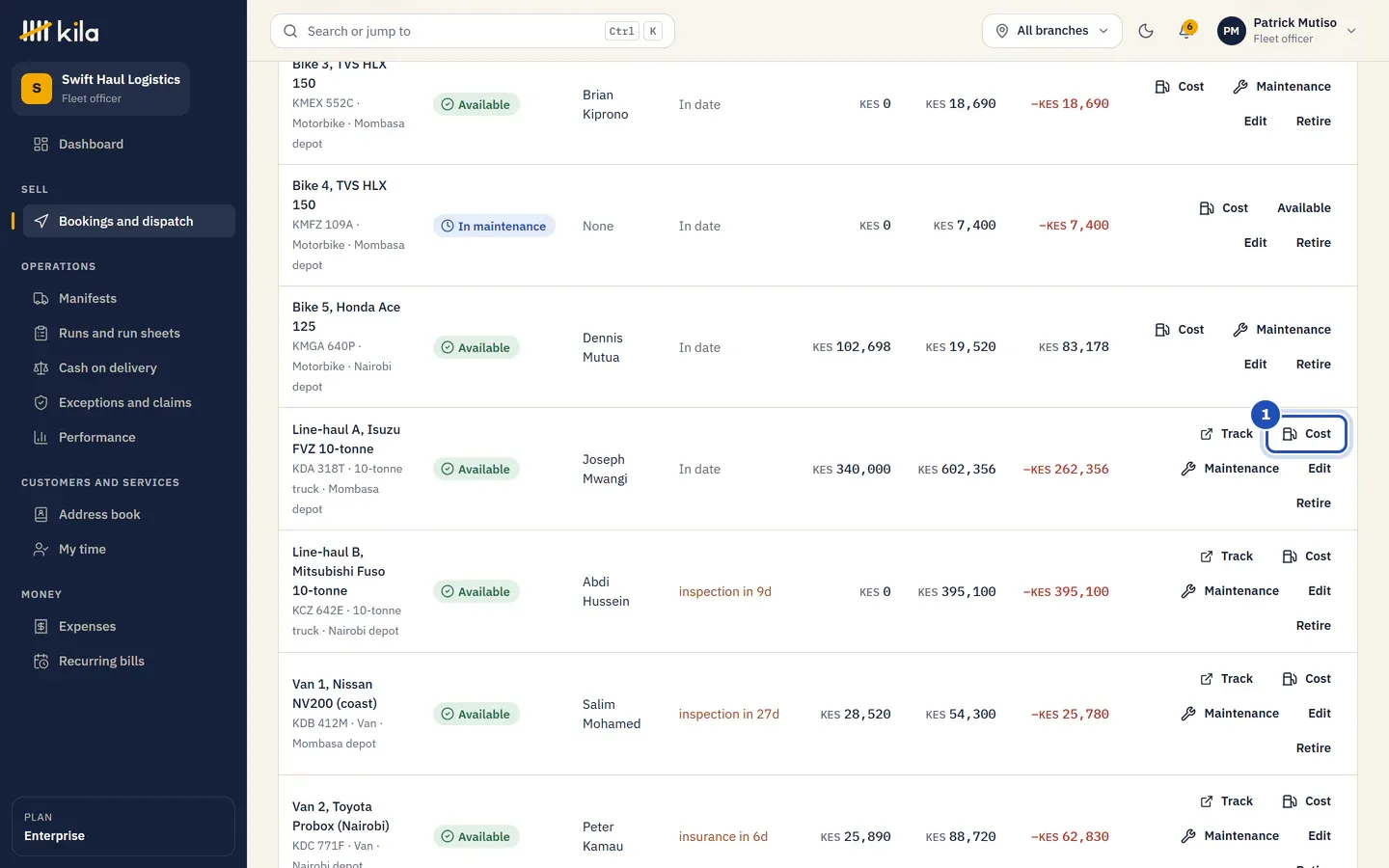
Task: Open Swift Haul Logistics workspace switcher
Action: (x=101, y=89)
